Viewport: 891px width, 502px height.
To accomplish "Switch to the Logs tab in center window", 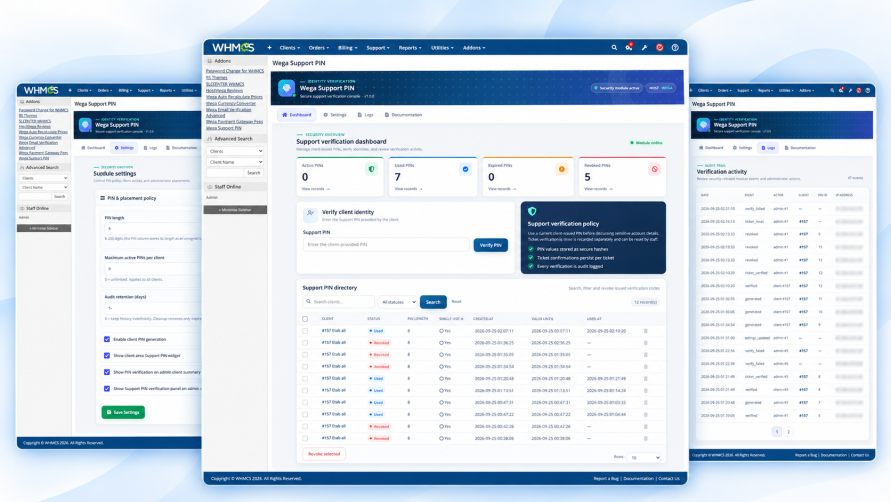I will (x=365, y=115).
